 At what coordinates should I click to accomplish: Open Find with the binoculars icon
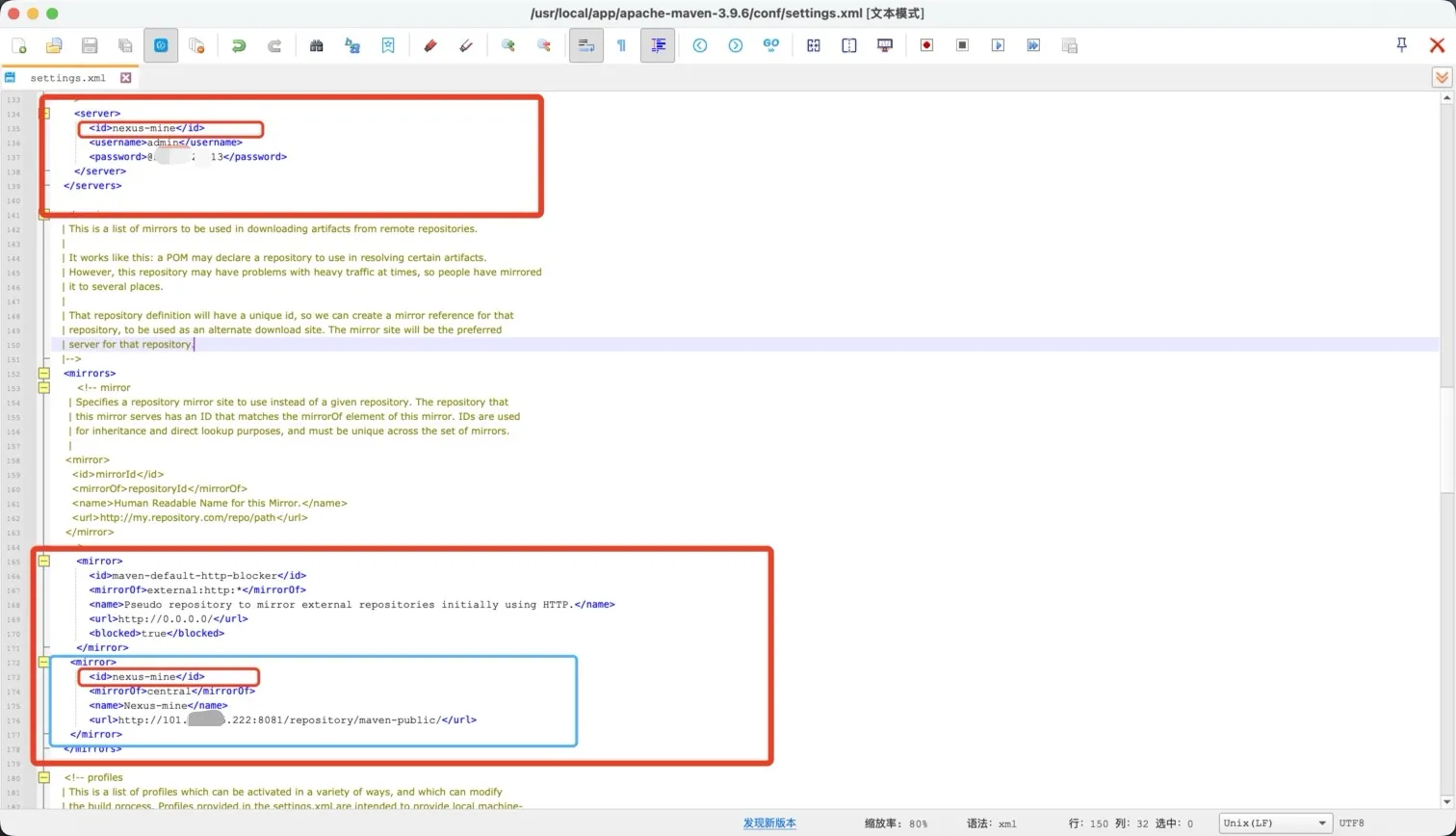pos(316,45)
